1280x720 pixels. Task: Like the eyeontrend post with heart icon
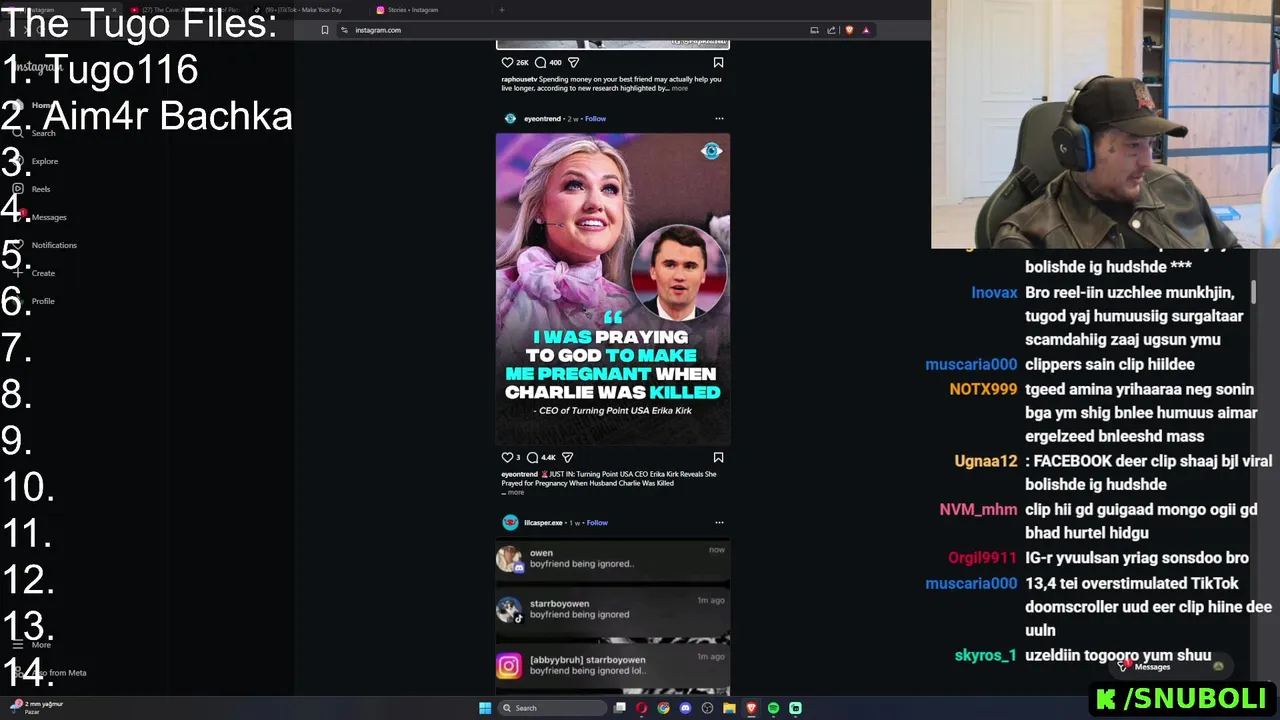[x=507, y=457]
